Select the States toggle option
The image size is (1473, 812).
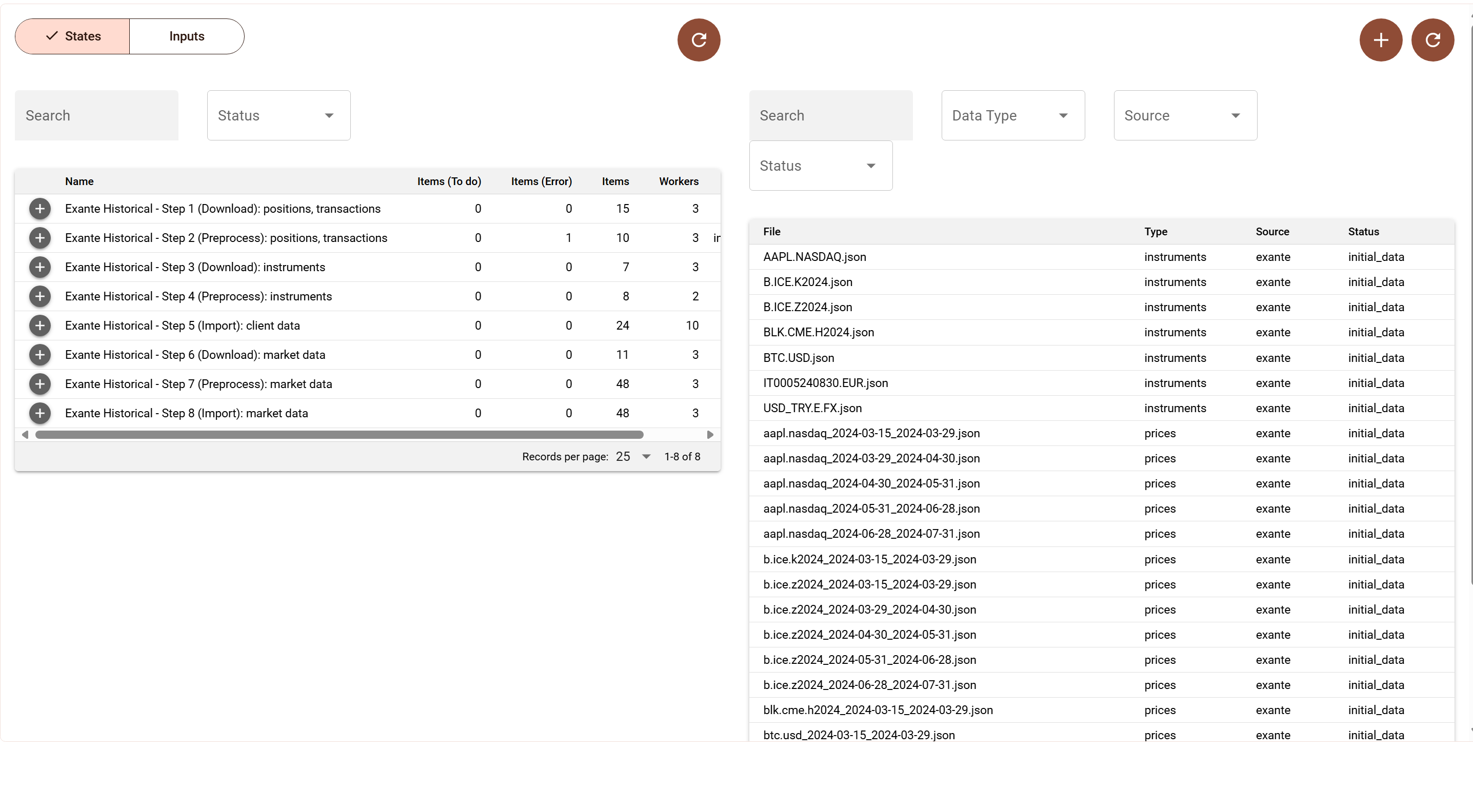click(x=73, y=36)
